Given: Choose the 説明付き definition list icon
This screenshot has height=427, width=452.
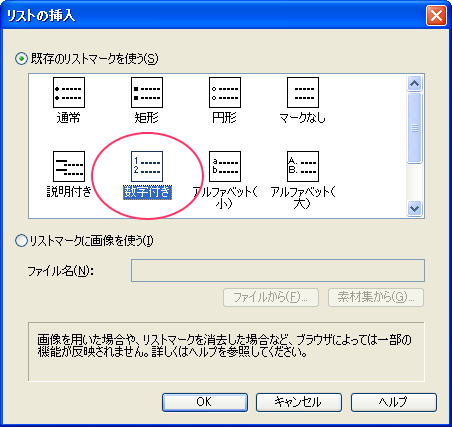Looking at the screenshot, I should coord(69,166).
